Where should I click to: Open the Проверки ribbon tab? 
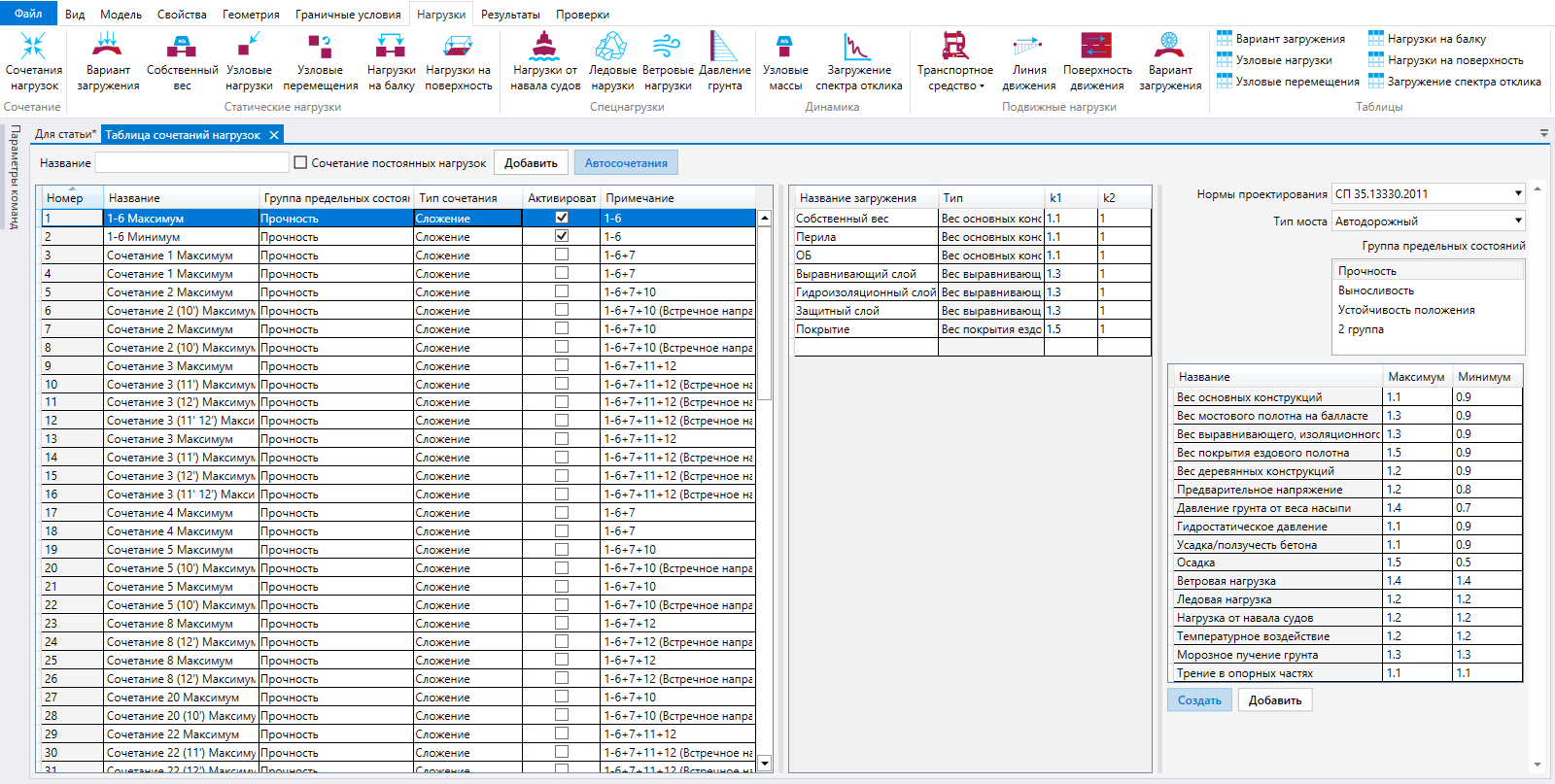click(583, 15)
